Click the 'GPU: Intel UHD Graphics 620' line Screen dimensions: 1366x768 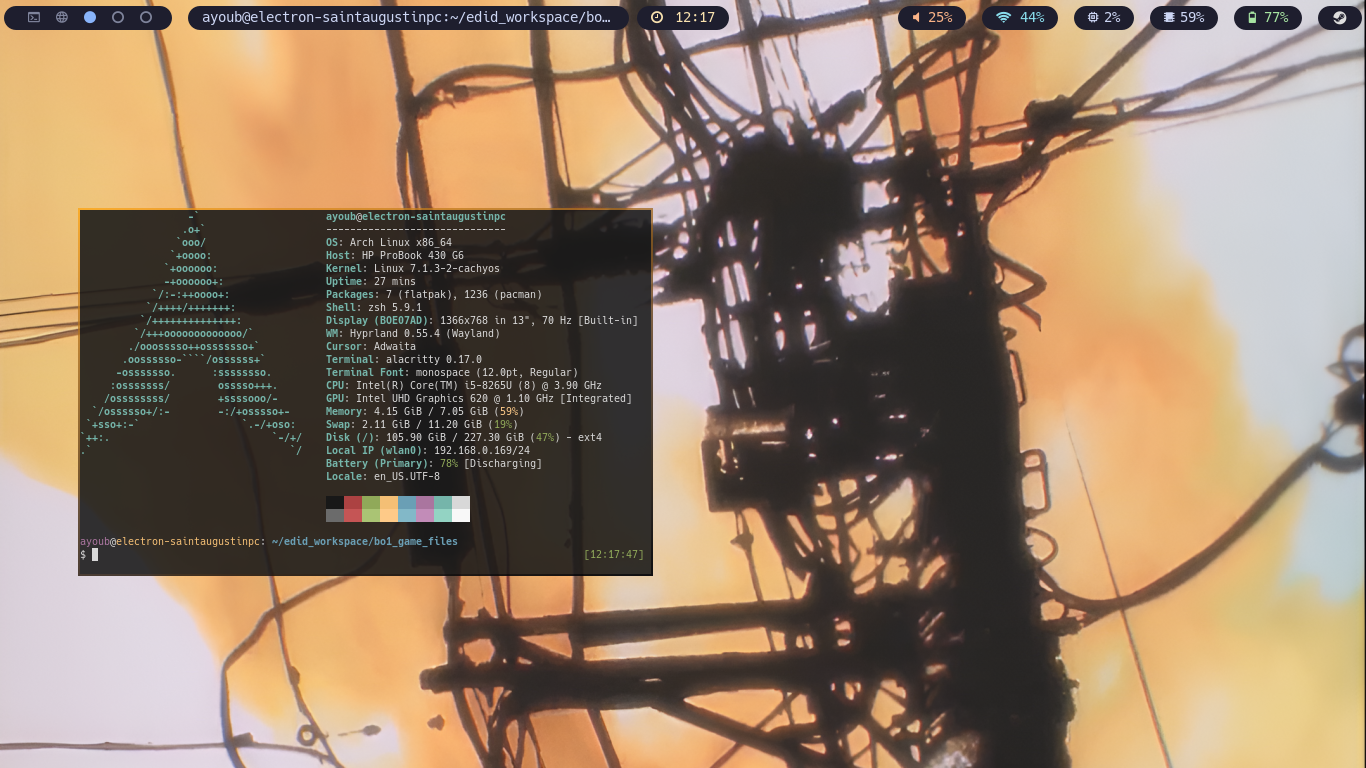point(479,398)
